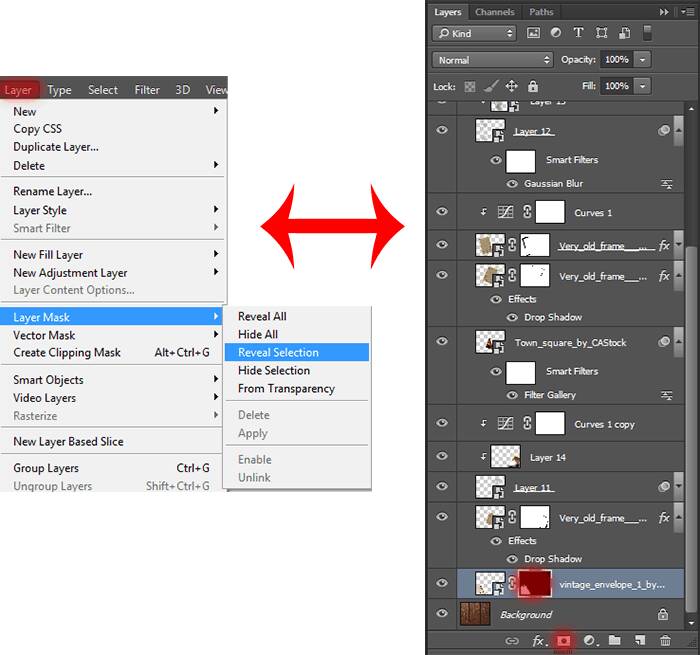The height and width of the screenshot is (655, 700).
Task: Switch to the Channels tab
Action: [495, 12]
